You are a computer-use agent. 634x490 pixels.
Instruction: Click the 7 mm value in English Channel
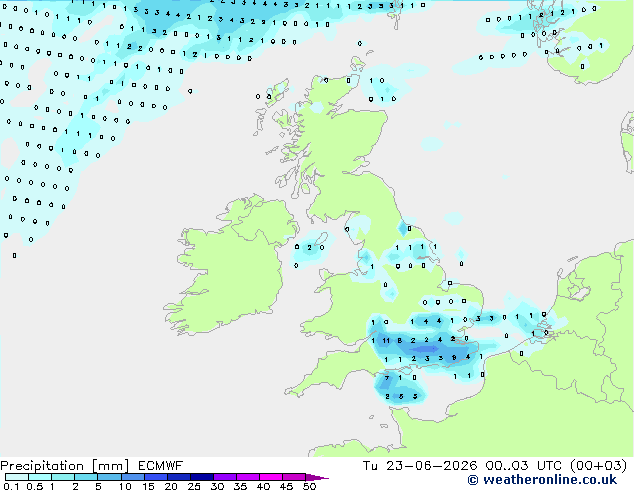(387, 378)
